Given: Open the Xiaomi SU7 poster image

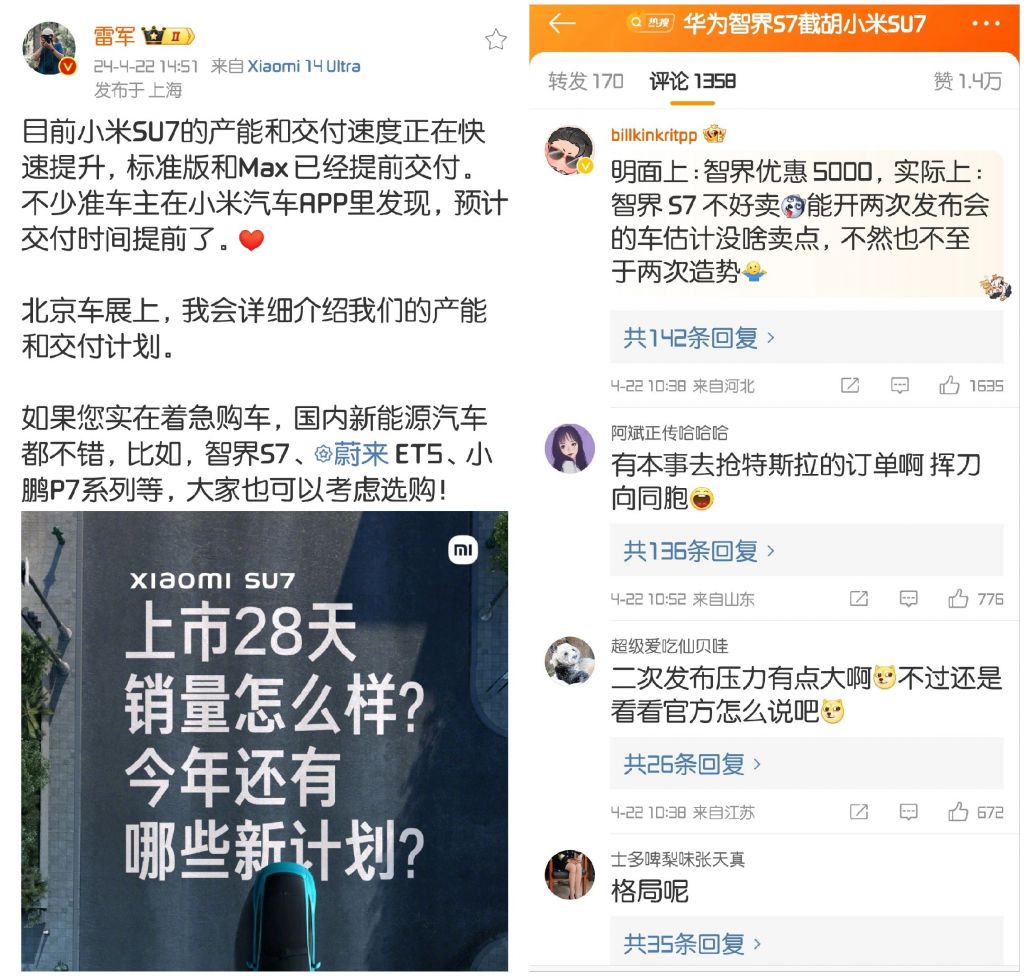Looking at the screenshot, I should [x=264, y=741].
